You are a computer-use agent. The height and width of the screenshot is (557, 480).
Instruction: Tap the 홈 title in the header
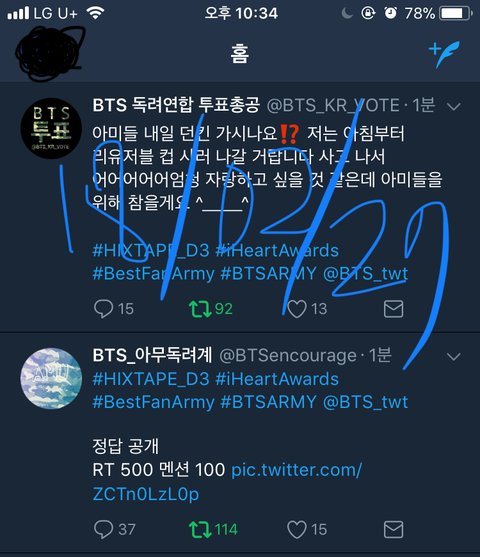coord(240,54)
